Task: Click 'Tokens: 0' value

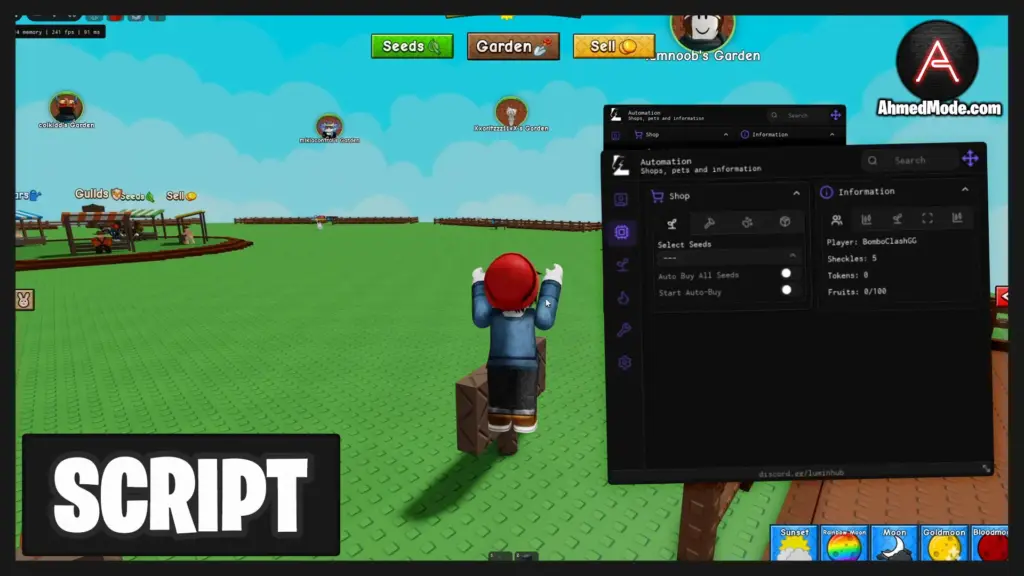Action: pyautogui.click(x=848, y=275)
